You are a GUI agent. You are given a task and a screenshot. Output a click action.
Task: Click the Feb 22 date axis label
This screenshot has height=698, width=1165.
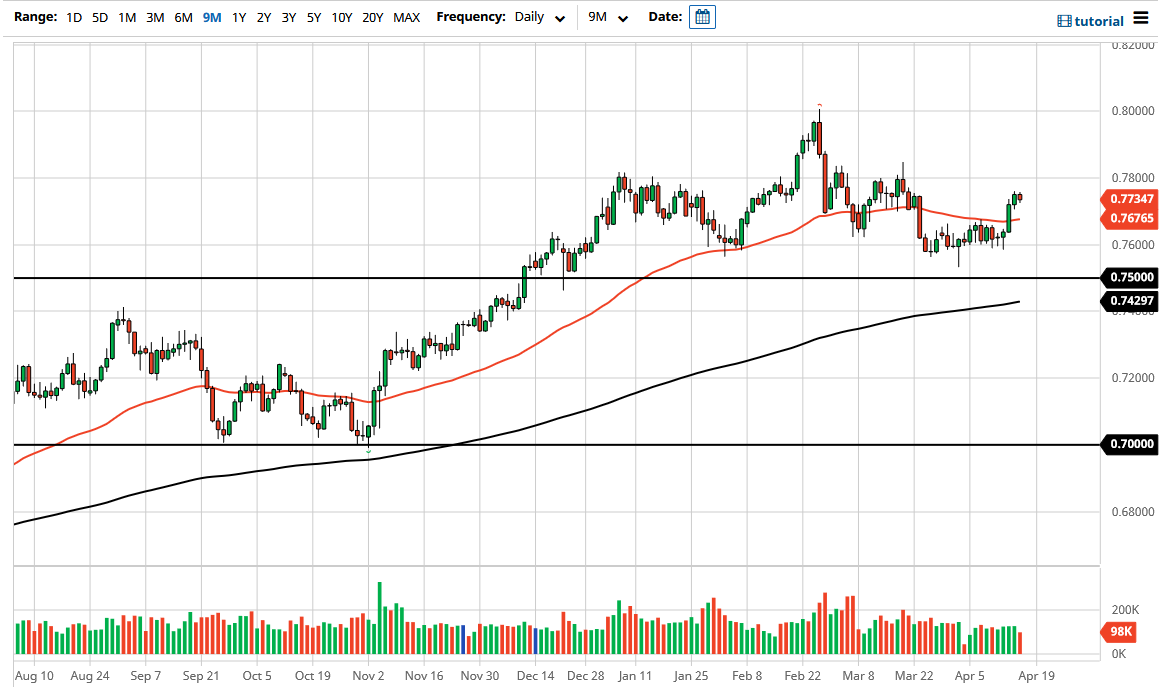(x=803, y=676)
